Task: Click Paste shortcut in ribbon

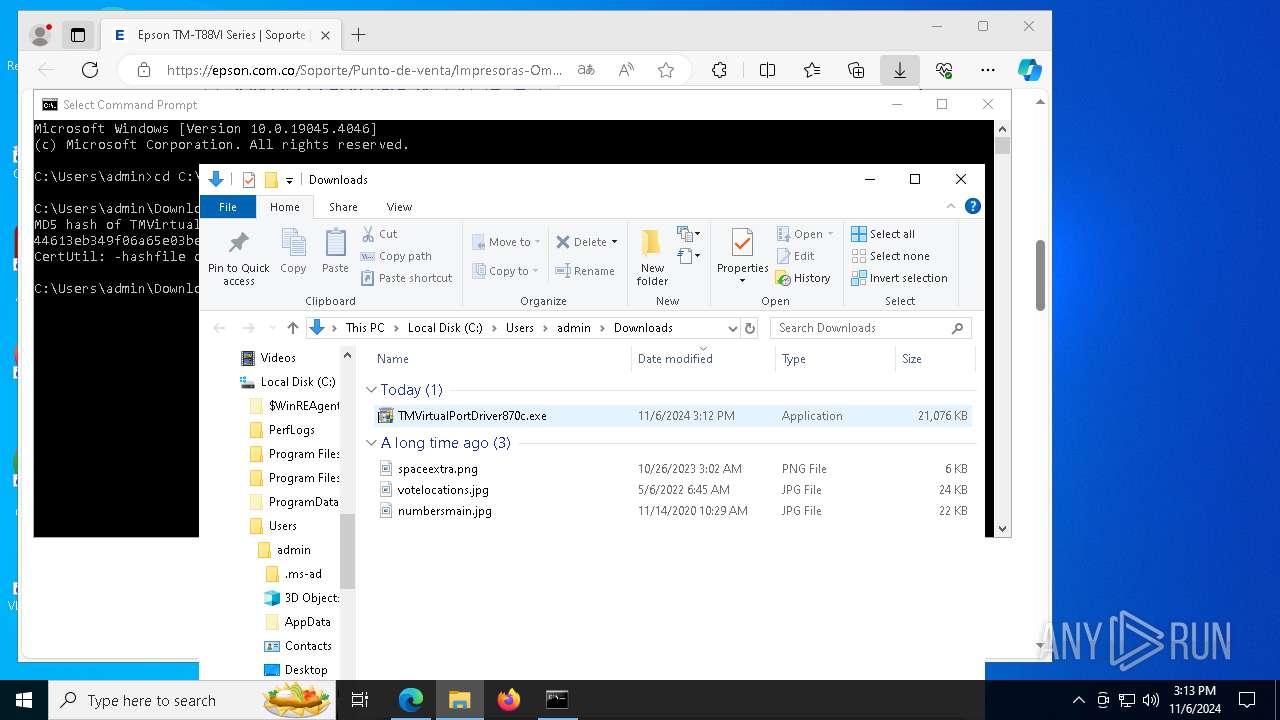Action: click(x=406, y=278)
